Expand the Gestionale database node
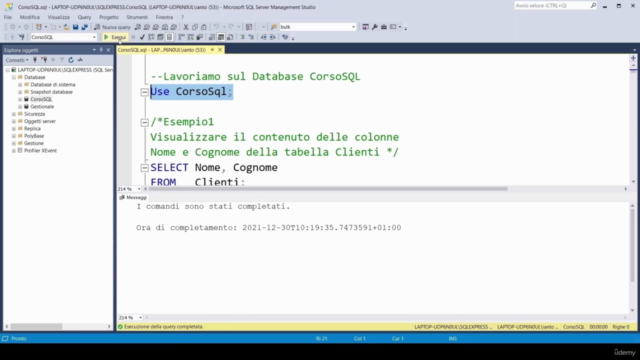640x360 pixels. click(20, 107)
